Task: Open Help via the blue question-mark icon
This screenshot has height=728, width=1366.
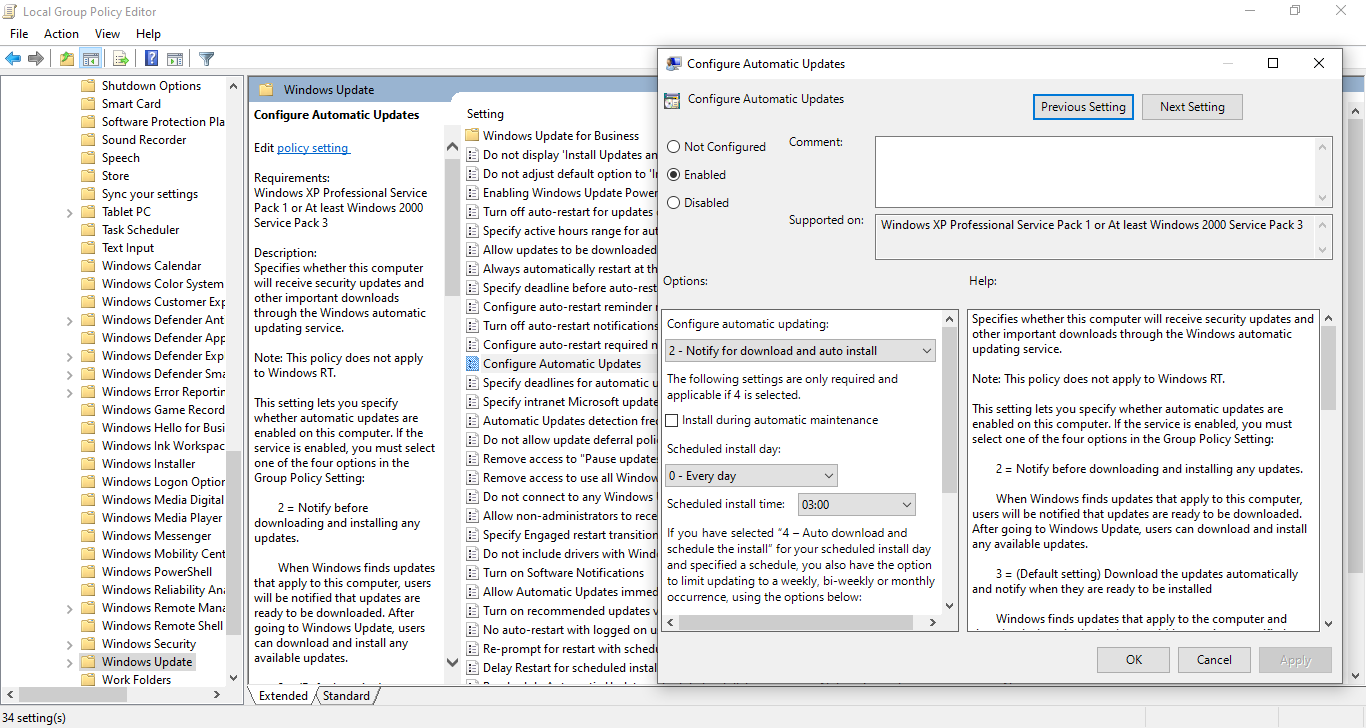Action: tap(152, 59)
